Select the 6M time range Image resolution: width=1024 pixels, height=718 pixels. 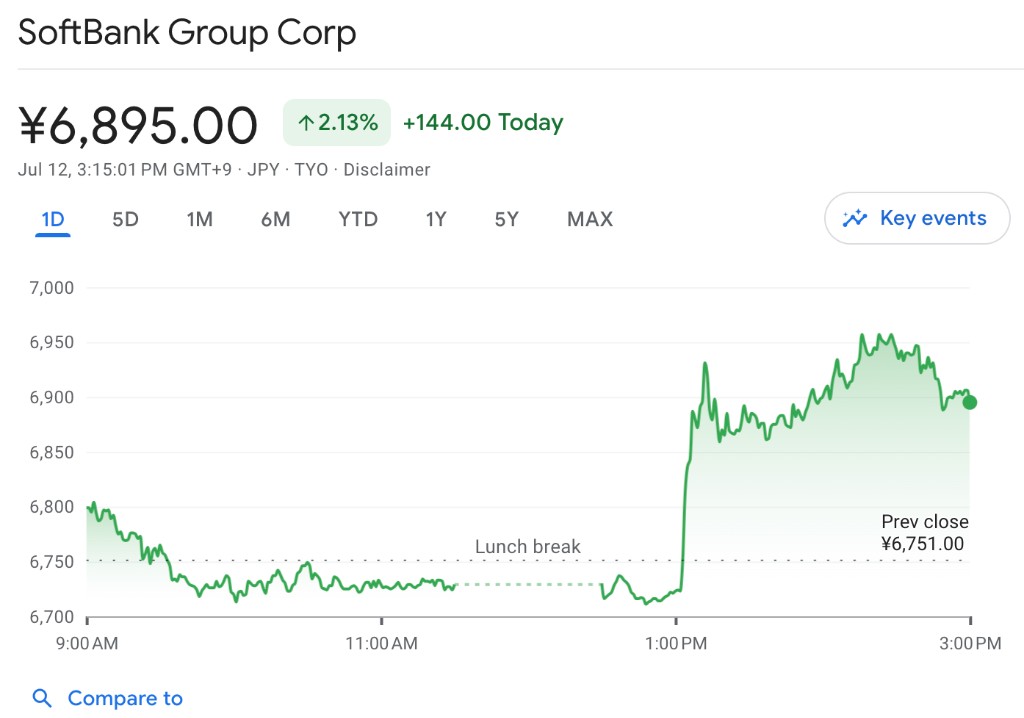(x=275, y=219)
